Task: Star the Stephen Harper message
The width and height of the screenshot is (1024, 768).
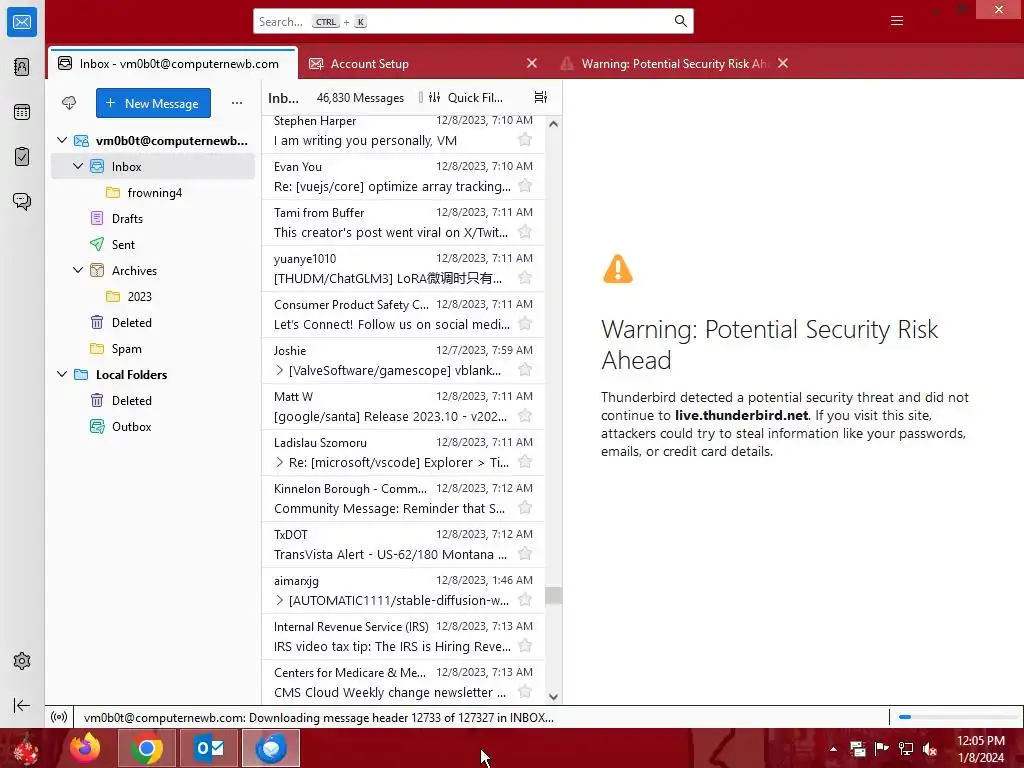Action: click(x=524, y=140)
